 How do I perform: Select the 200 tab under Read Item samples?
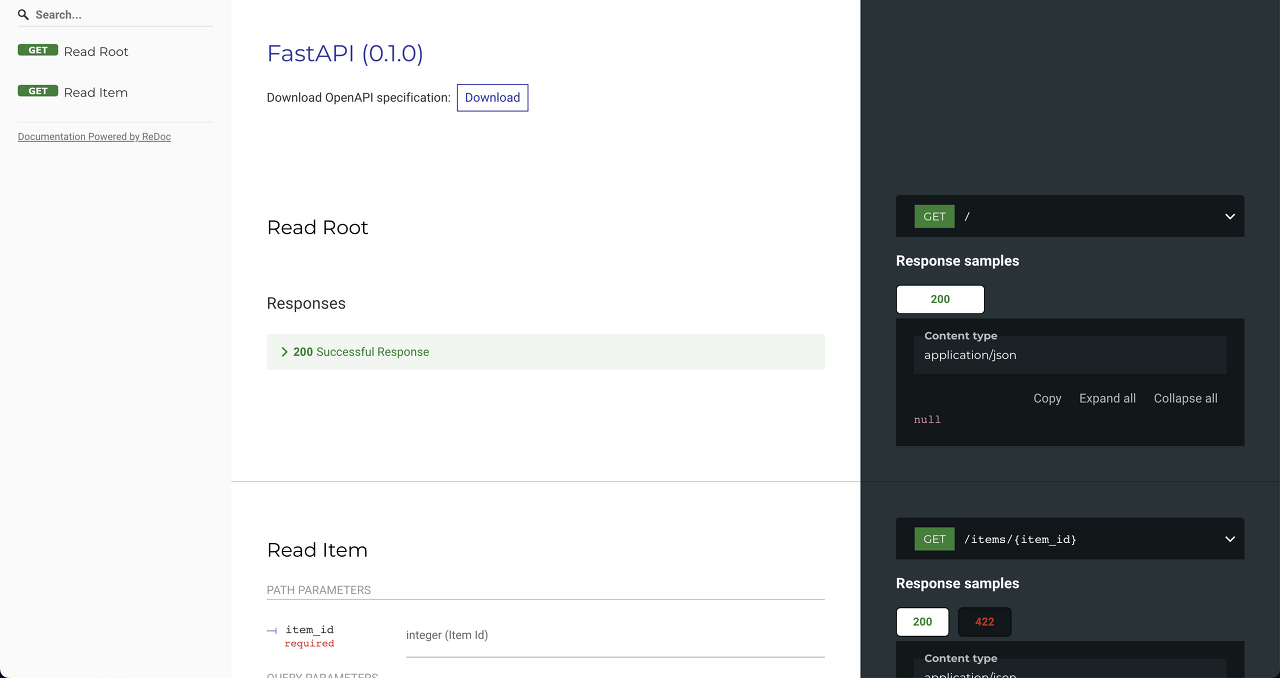[922, 622]
